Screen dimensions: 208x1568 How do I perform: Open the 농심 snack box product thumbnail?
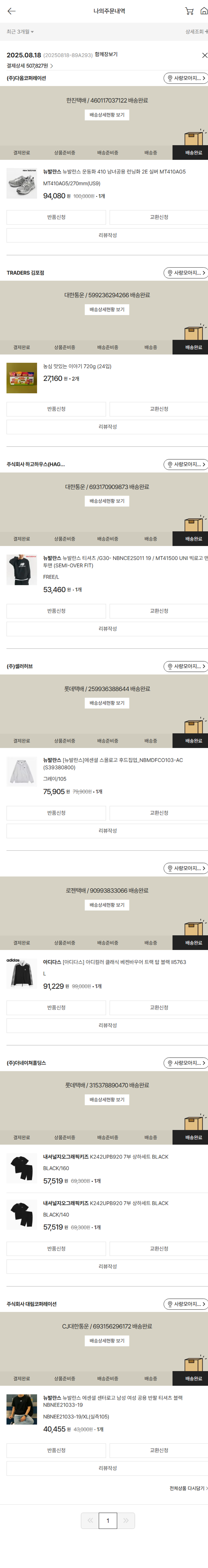tap(21, 378)
